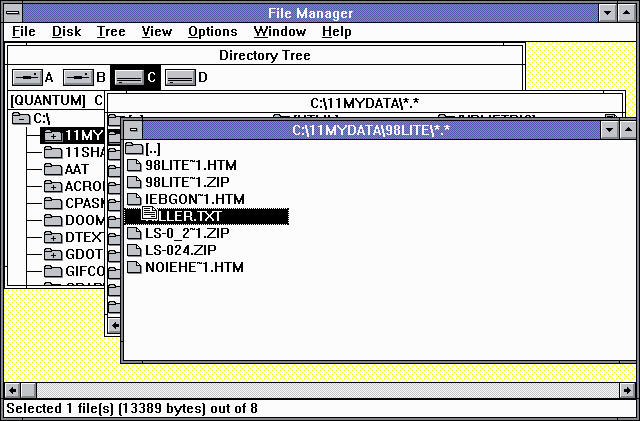This screenshot has height=421, width=640.
Task: Select the DOOM folder in tree
Action: 53,220
